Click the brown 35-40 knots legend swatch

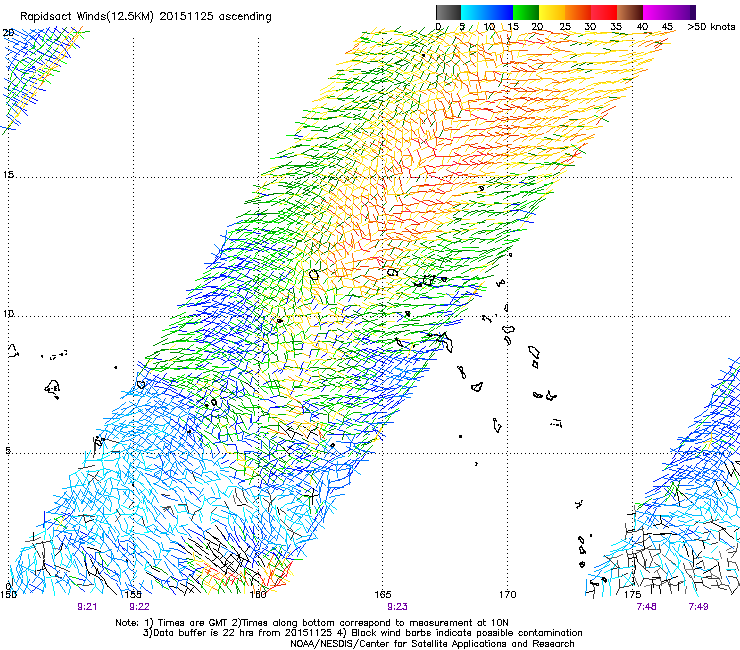coord(630,12)
